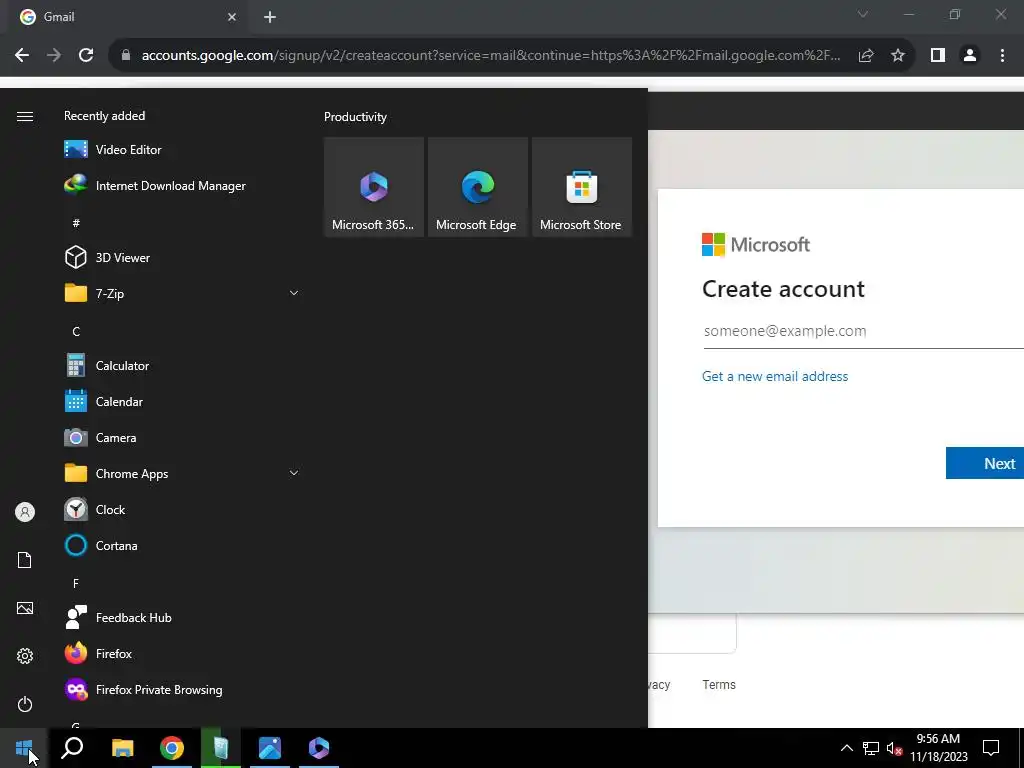Open Firefox Private Browsing
This screenshot has width=1024, height=768.
tap(183, 690)
